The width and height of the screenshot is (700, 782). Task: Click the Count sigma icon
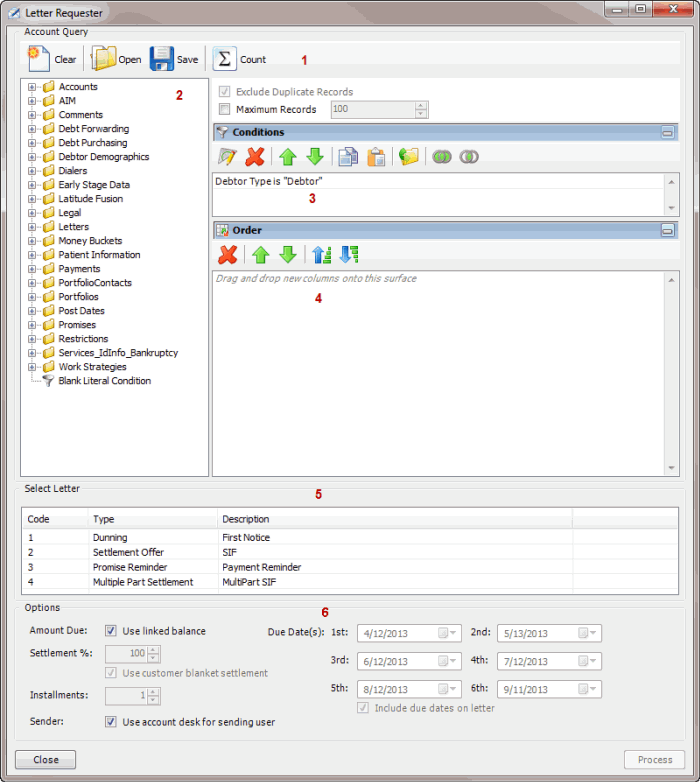click(x=224, y=59)
